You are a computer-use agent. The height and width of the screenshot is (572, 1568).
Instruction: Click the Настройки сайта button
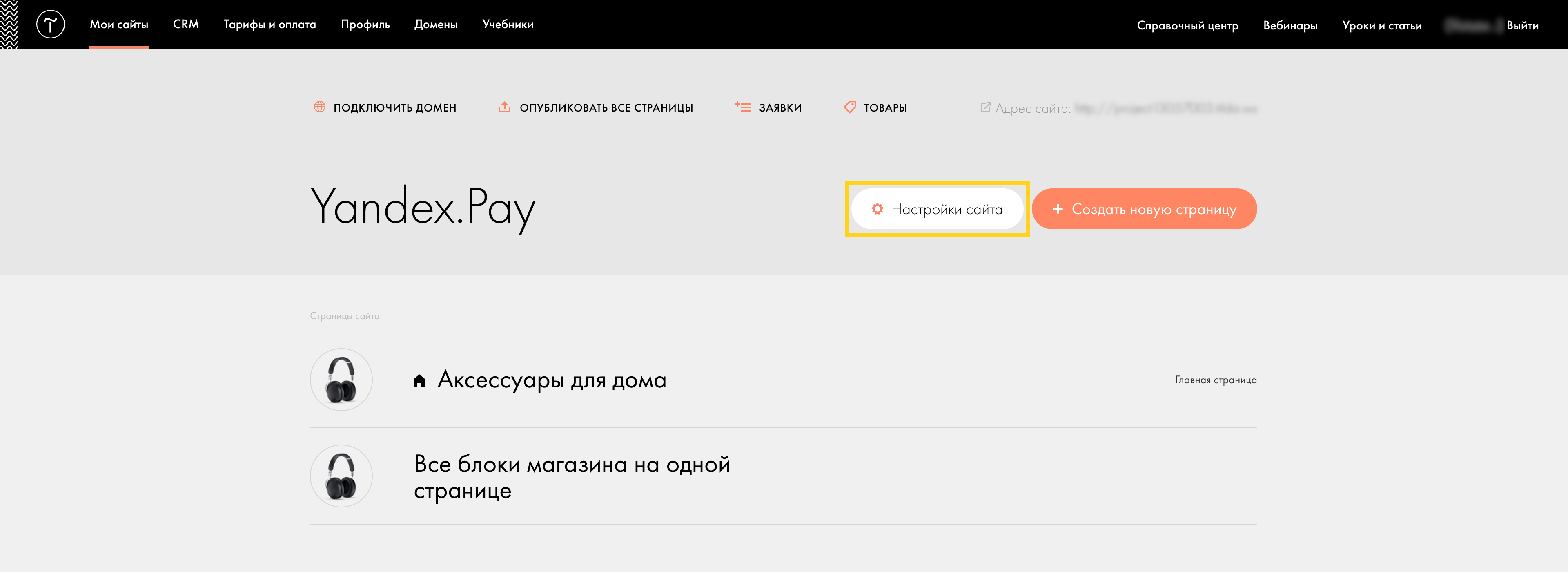tap(938, 209)
